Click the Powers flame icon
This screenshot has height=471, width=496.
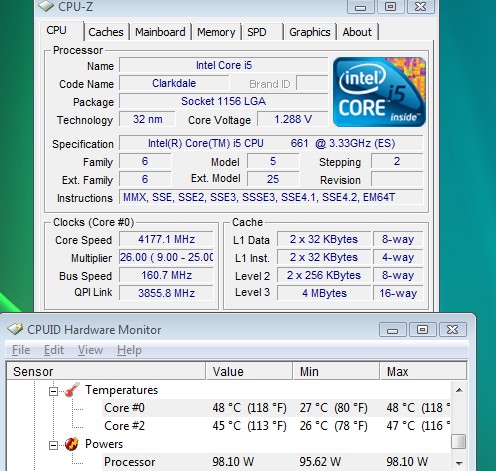pos(72,444)
